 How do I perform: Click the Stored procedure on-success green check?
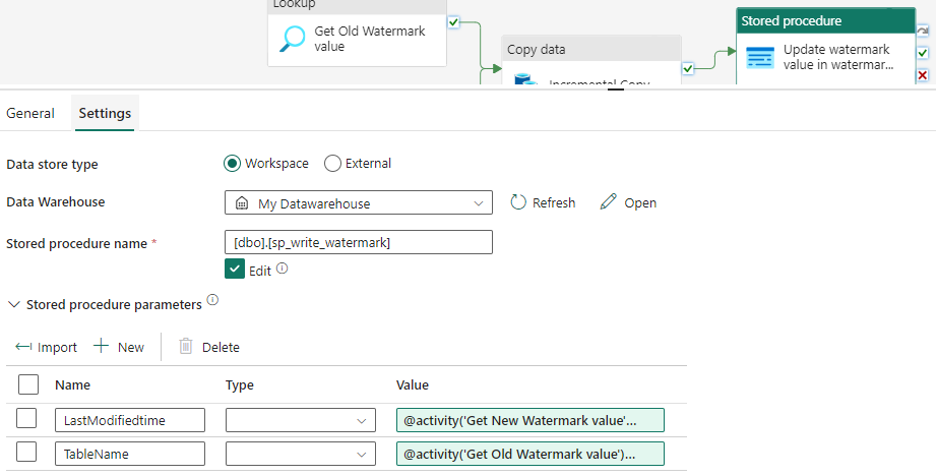[x=922, y=53]
